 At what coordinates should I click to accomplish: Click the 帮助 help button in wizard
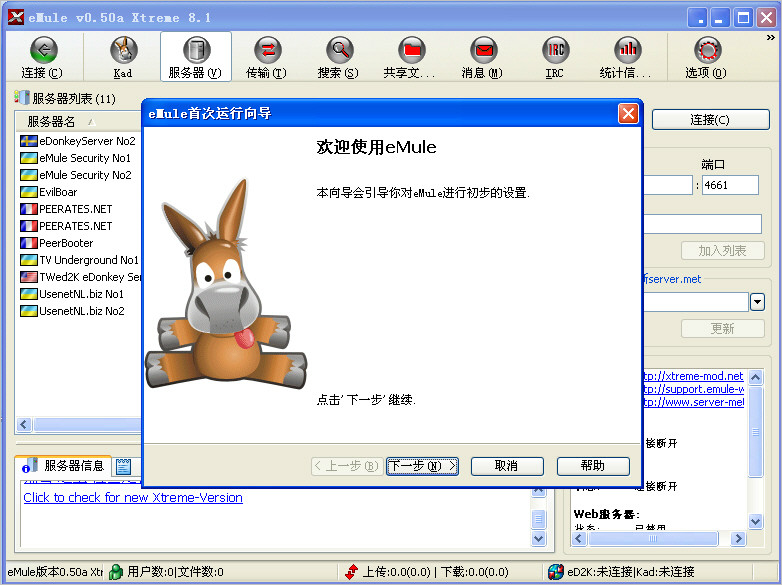point(593,466)
